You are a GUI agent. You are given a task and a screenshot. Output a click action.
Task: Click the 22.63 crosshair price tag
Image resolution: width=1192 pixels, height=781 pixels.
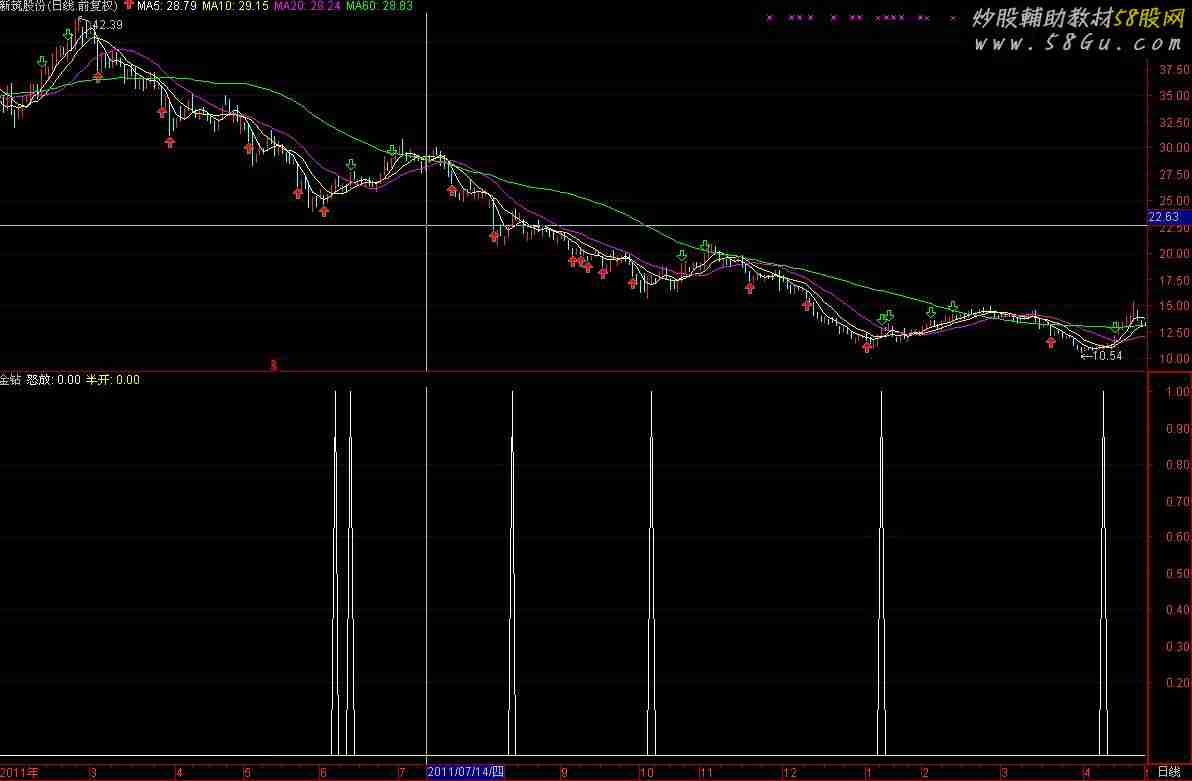1164,217
